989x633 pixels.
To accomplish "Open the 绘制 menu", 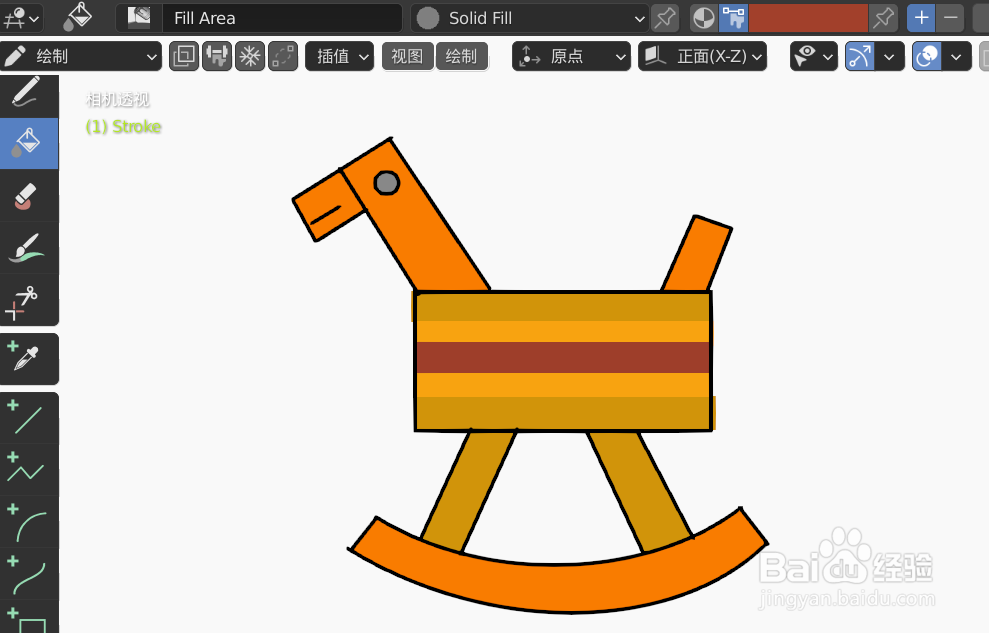I will pos(462,57).
